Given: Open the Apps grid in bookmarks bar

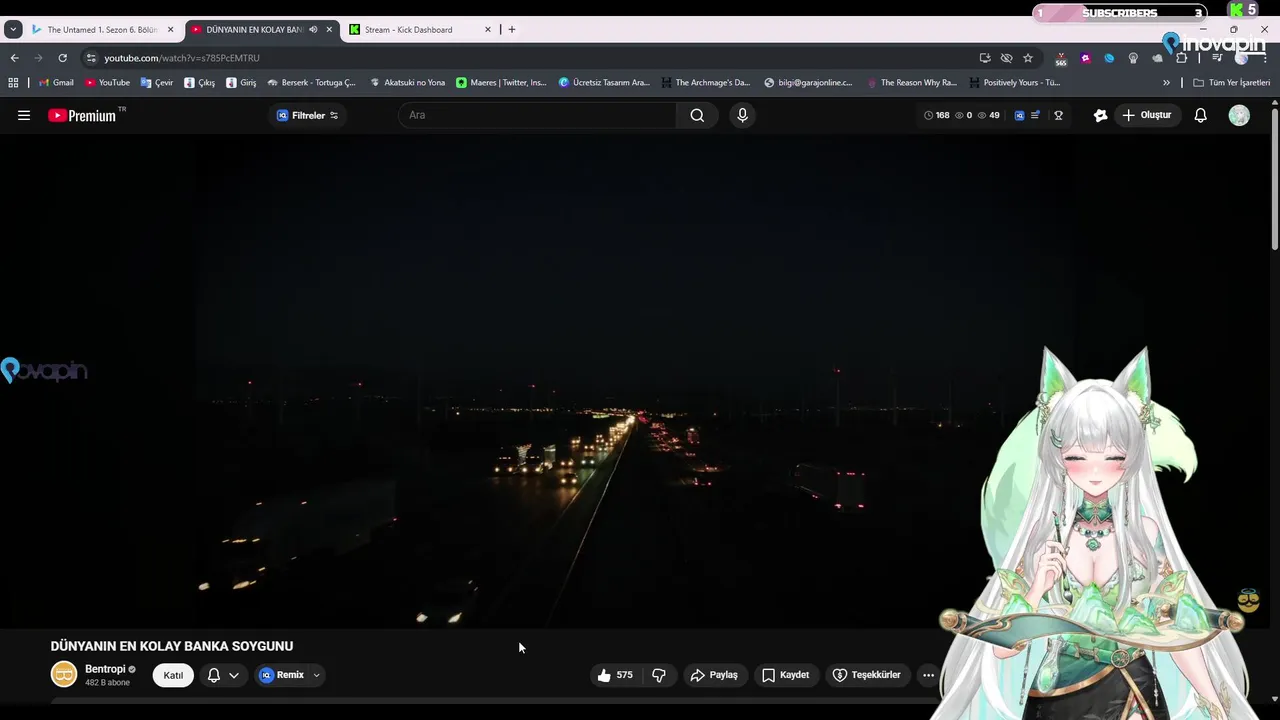Looking at the screenshot, I should pyautogui.click(x=13, y=83).
